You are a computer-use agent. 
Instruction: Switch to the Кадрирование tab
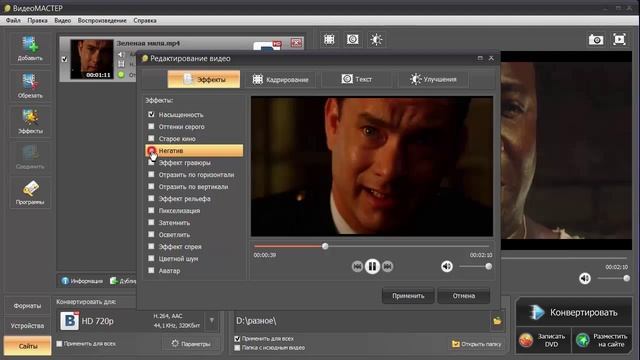(x=280, y=79)
